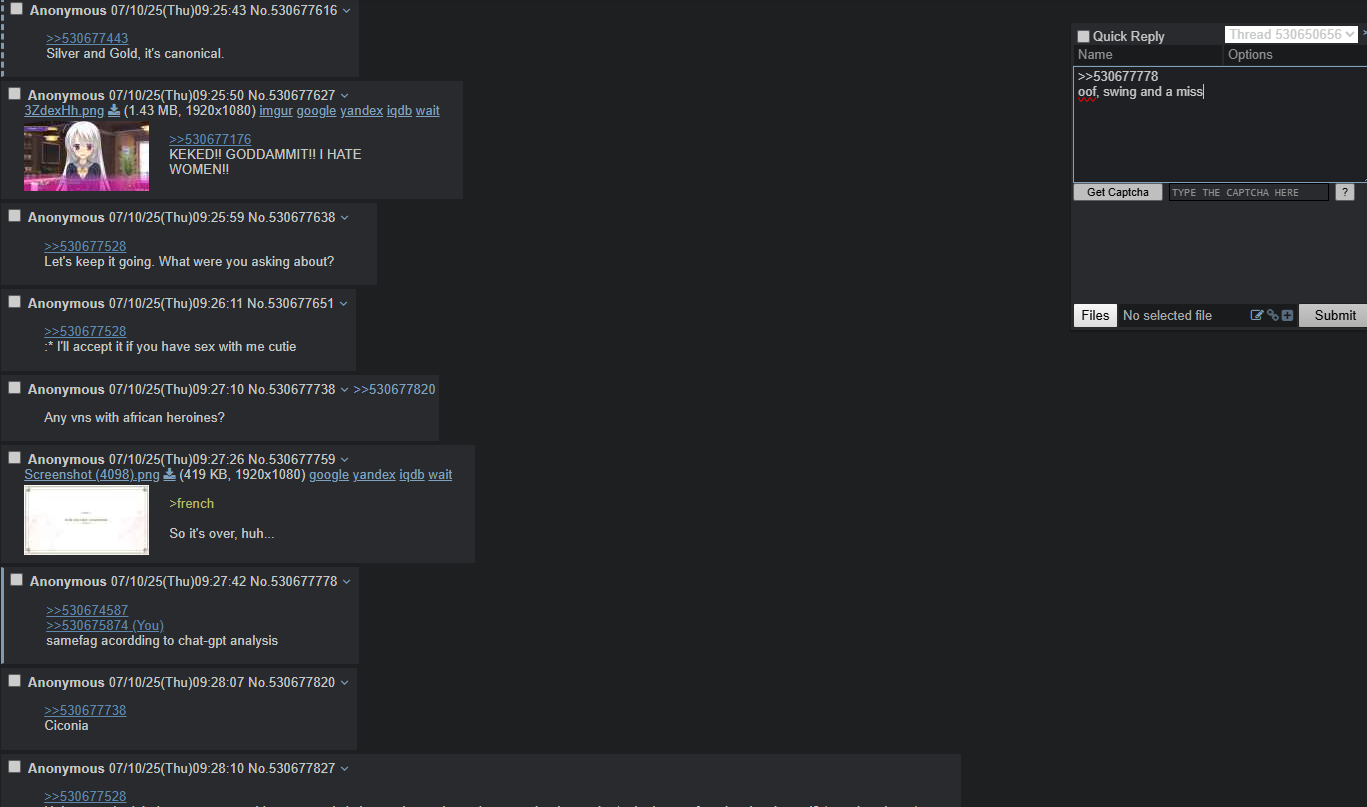Click the iqdb link for Screenshot (4098).png
The image size is (1367, 807).
[412, 475]
